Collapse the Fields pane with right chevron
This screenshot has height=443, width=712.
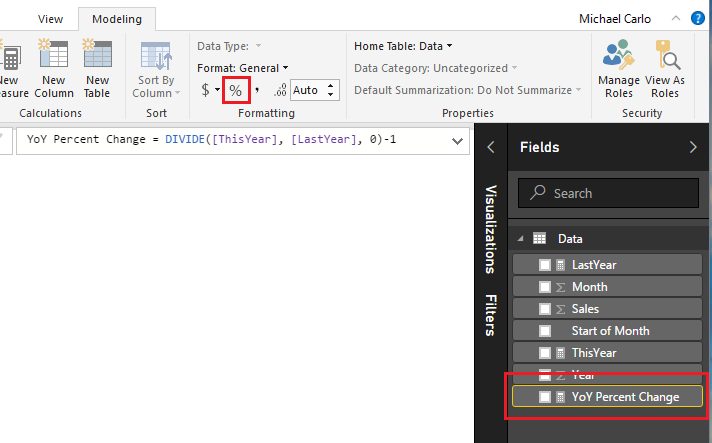pyautogui.click(x=693, y=147)
